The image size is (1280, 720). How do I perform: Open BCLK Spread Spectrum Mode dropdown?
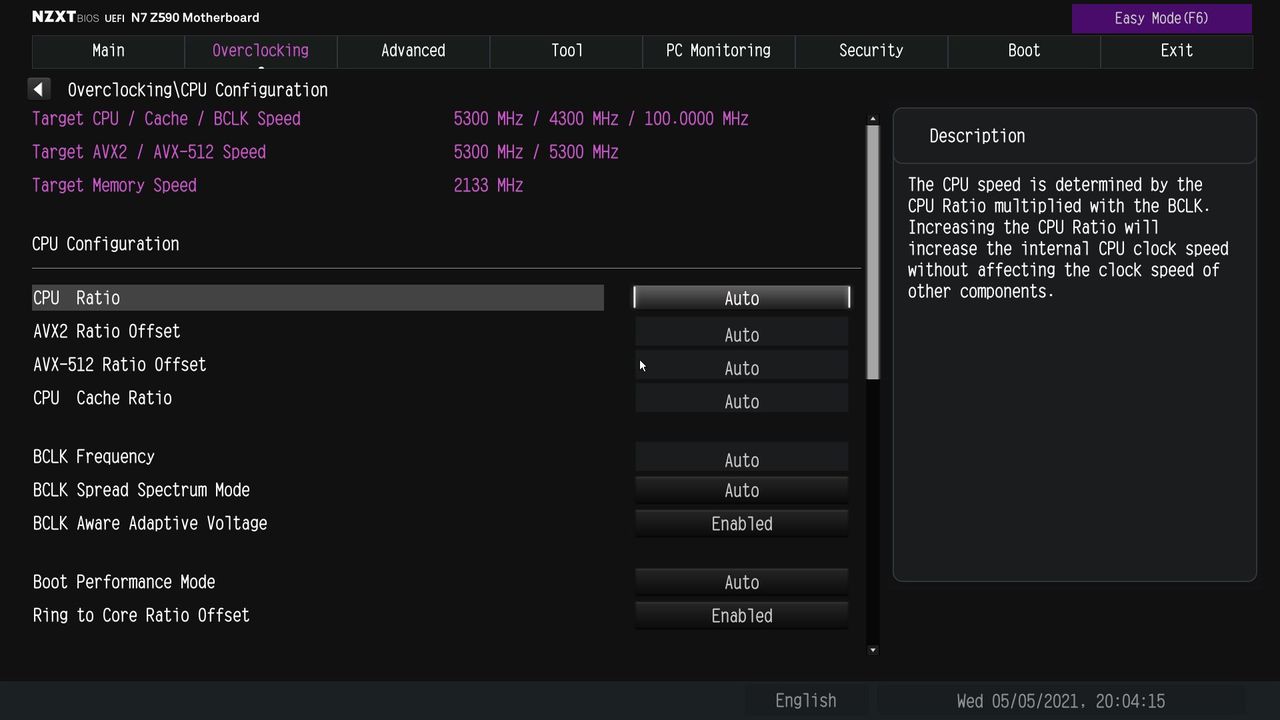click(742, 490)
